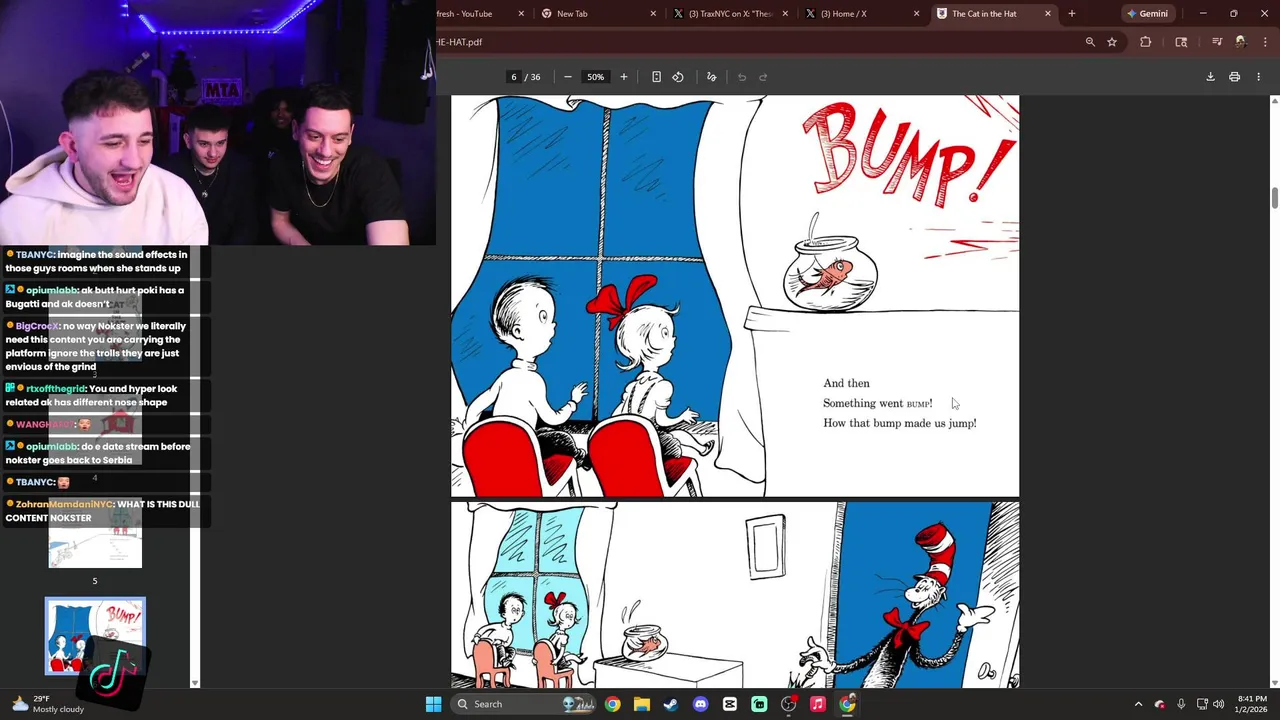Viewport: 1280px width, 720px height.
Task: Open the volume tray icon
Action: [x=1218, y=704]
